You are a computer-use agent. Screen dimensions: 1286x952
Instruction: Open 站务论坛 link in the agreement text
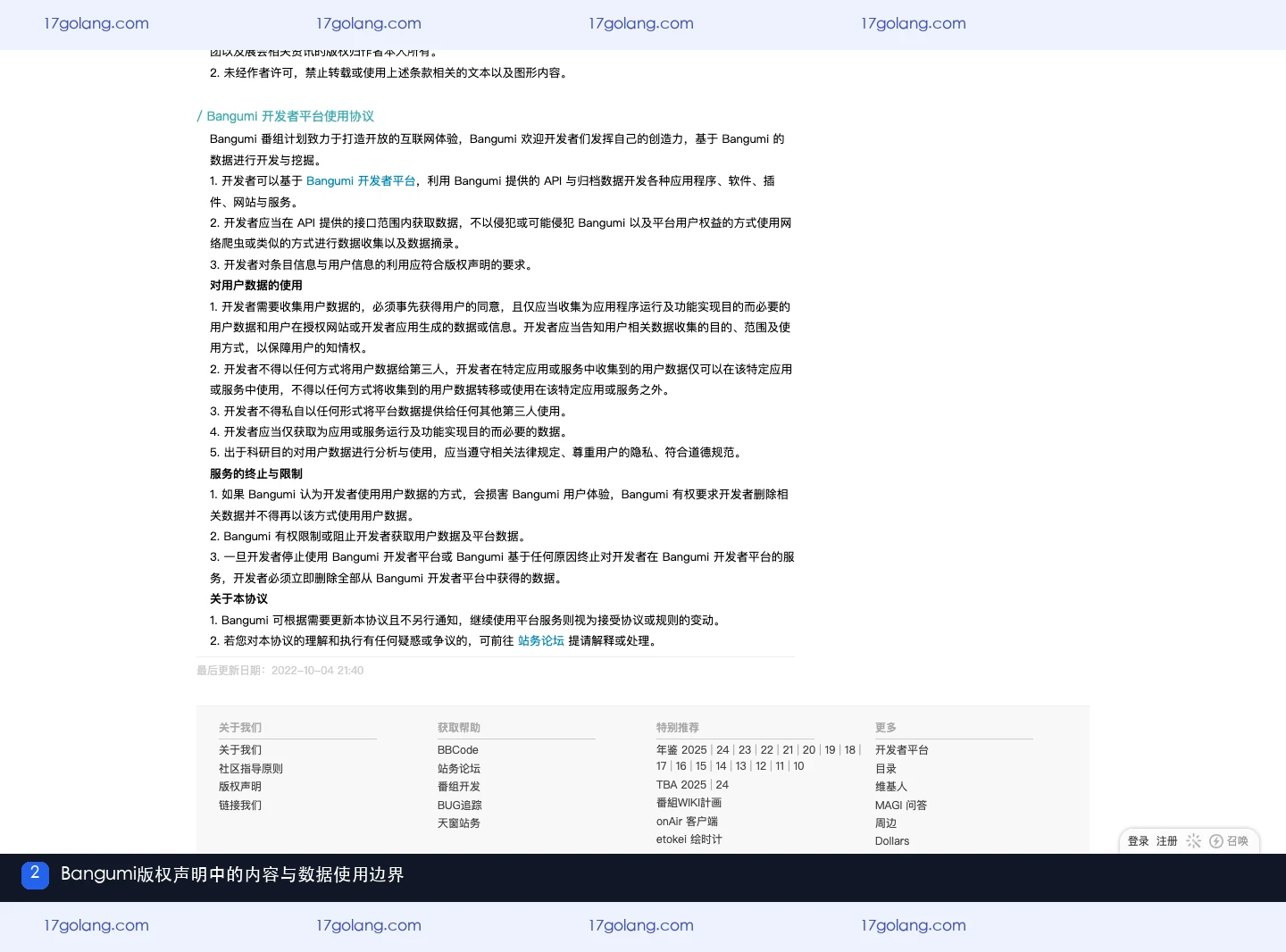point(541,640)
